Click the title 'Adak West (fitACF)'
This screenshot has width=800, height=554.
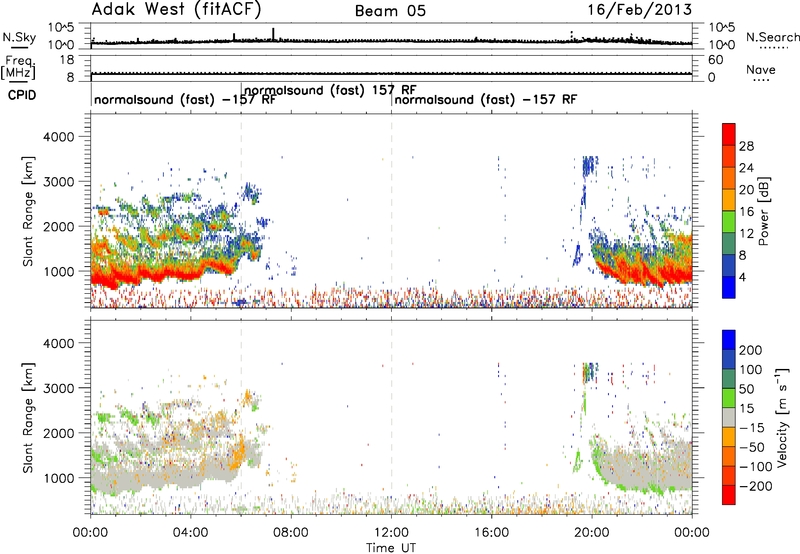[x=176, y=10]
